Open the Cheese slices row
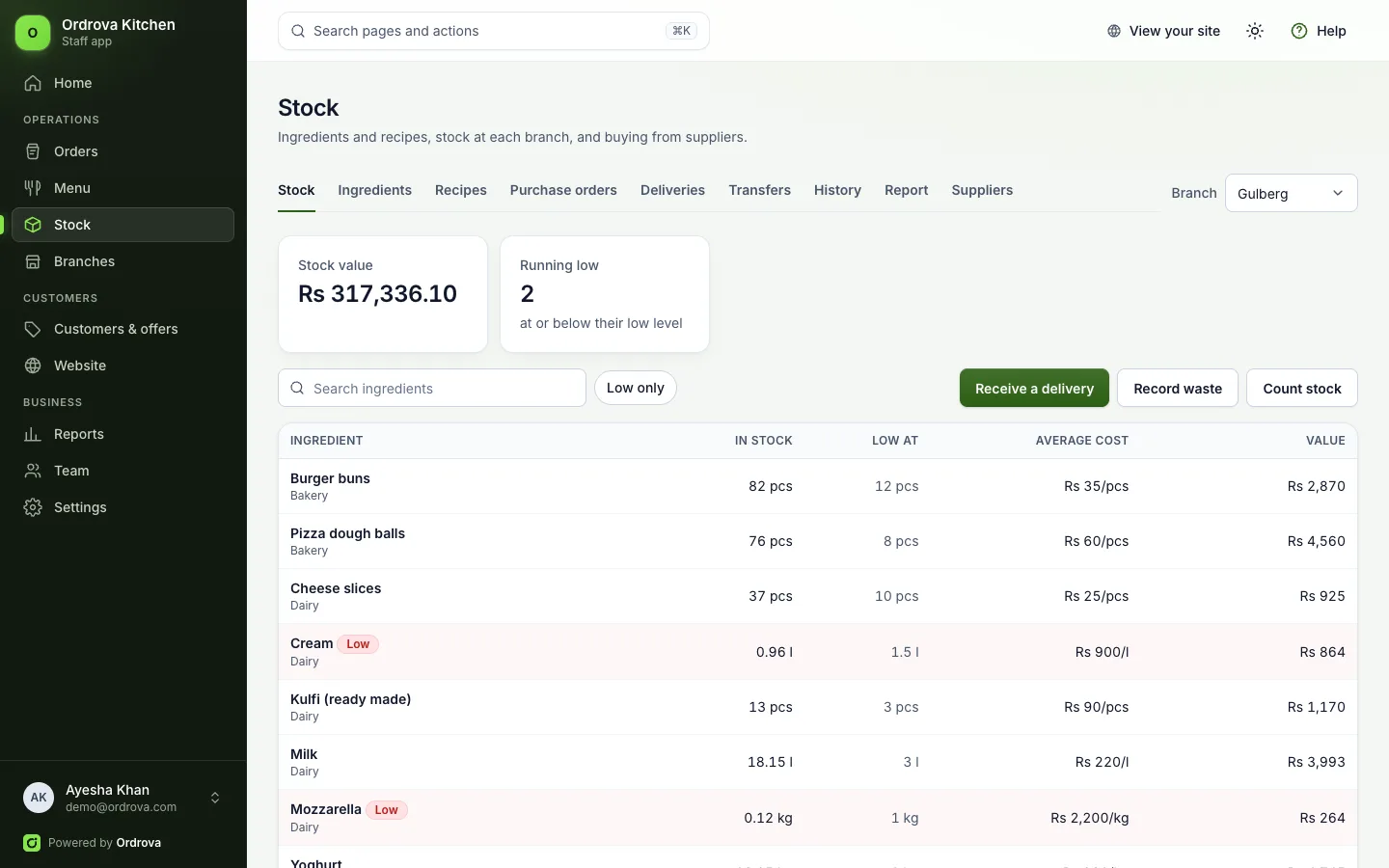 (x=818, y=596)
